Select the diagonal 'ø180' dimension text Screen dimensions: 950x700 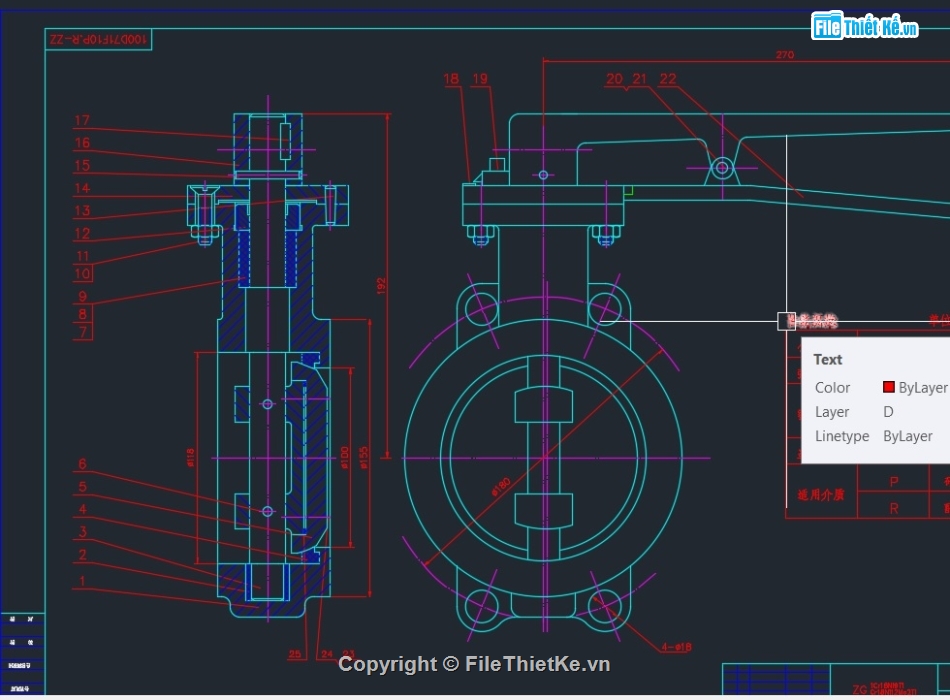[x=500, y=487]
